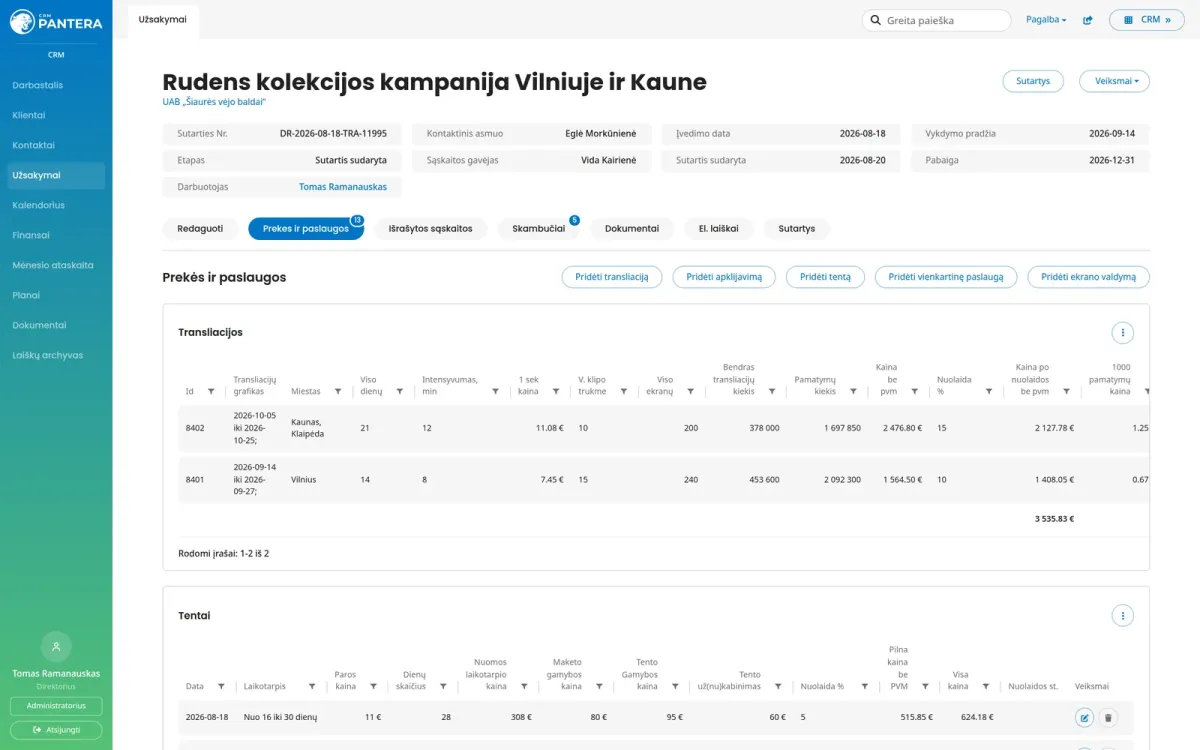Edit the 2026-08-18 Tentai row
The width and height of the screenshot is (1200, 750).
tap(1084, 717)
